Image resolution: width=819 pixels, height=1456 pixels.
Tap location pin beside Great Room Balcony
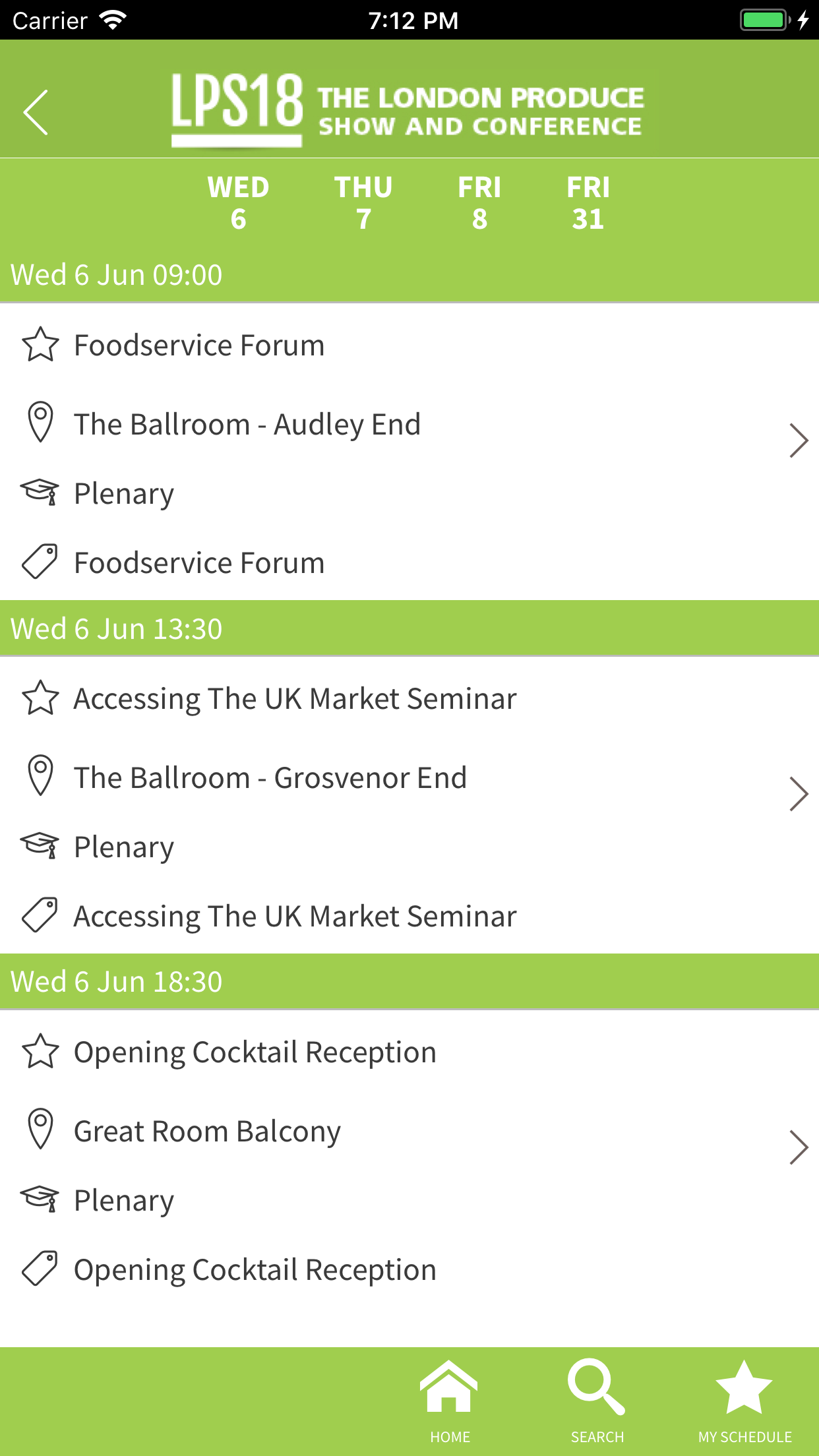pos(40,1128)
